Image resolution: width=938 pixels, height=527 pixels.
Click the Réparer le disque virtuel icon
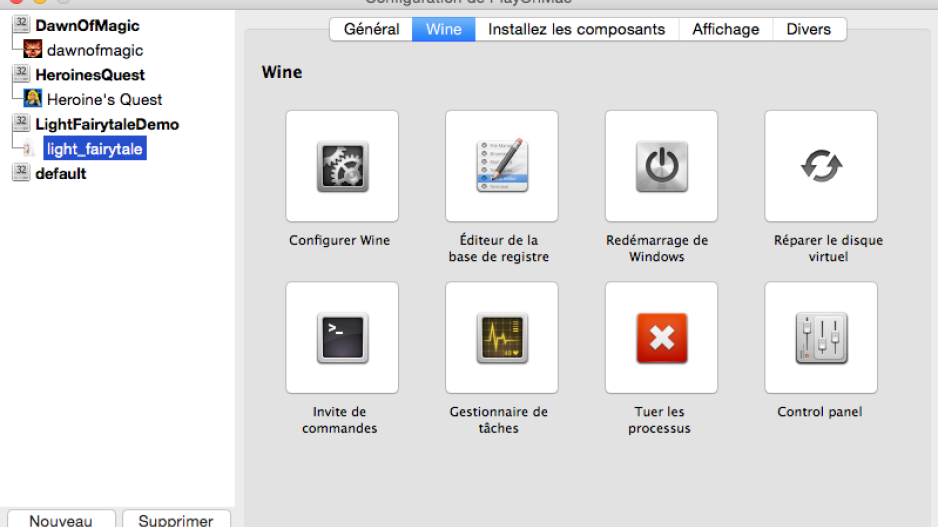(821, 166)
